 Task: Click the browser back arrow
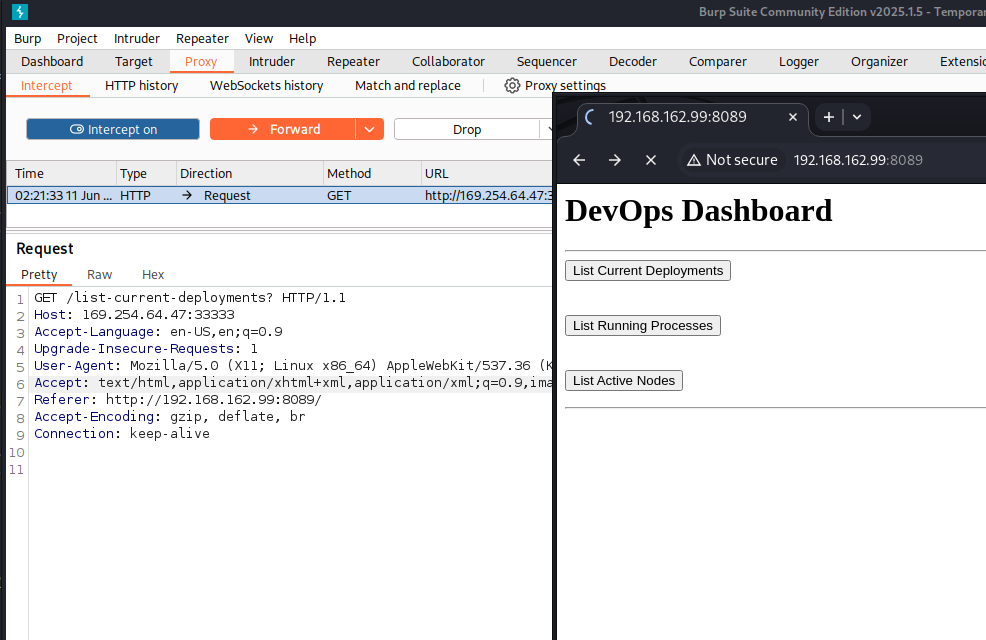click(579, 160)
